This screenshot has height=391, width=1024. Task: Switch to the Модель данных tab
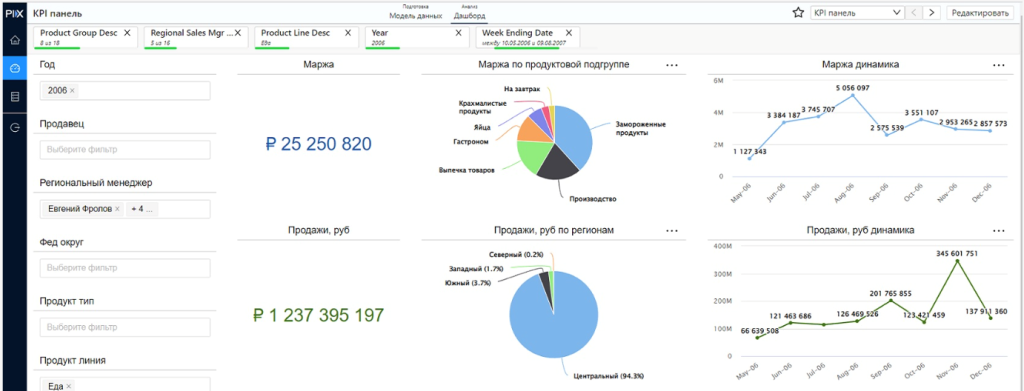coord(415,15)
